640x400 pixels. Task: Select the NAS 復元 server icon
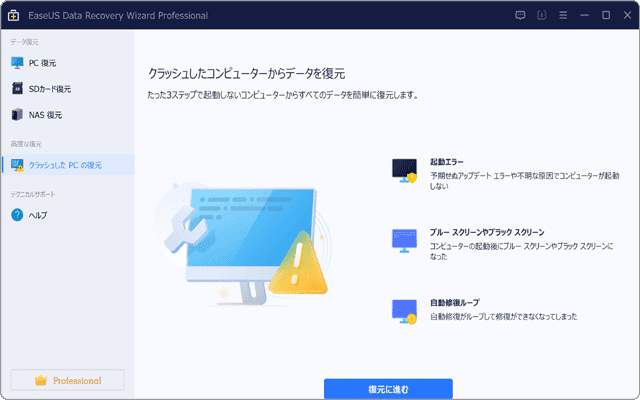point(17,115)
